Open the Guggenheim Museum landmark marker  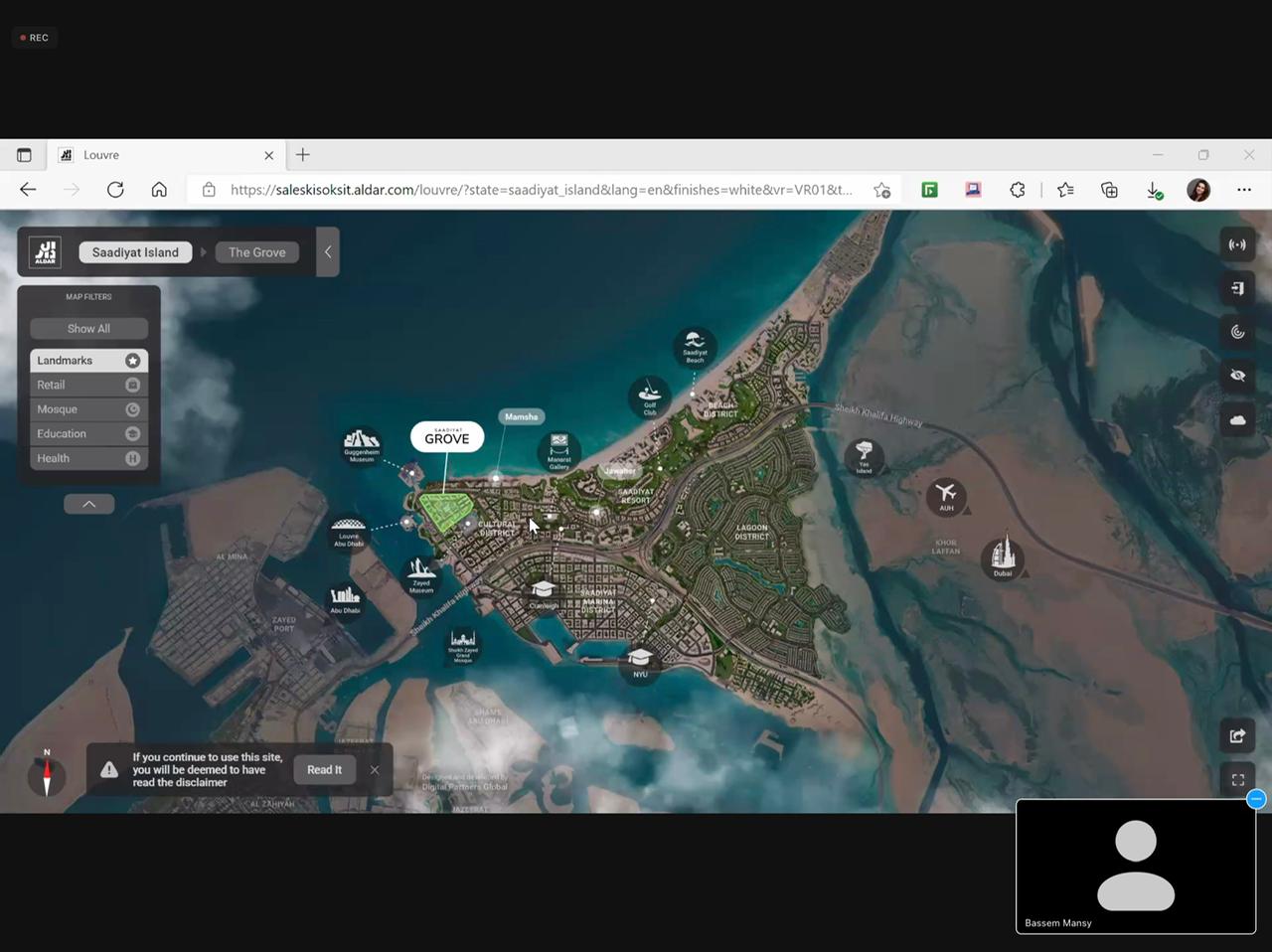point(362,446)
